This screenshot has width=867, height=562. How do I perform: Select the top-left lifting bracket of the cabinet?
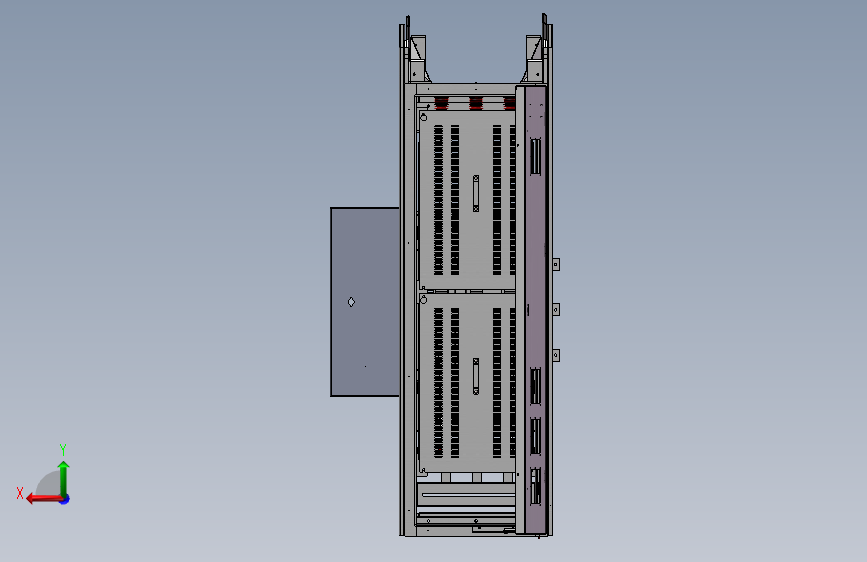[x=417, y=58]
